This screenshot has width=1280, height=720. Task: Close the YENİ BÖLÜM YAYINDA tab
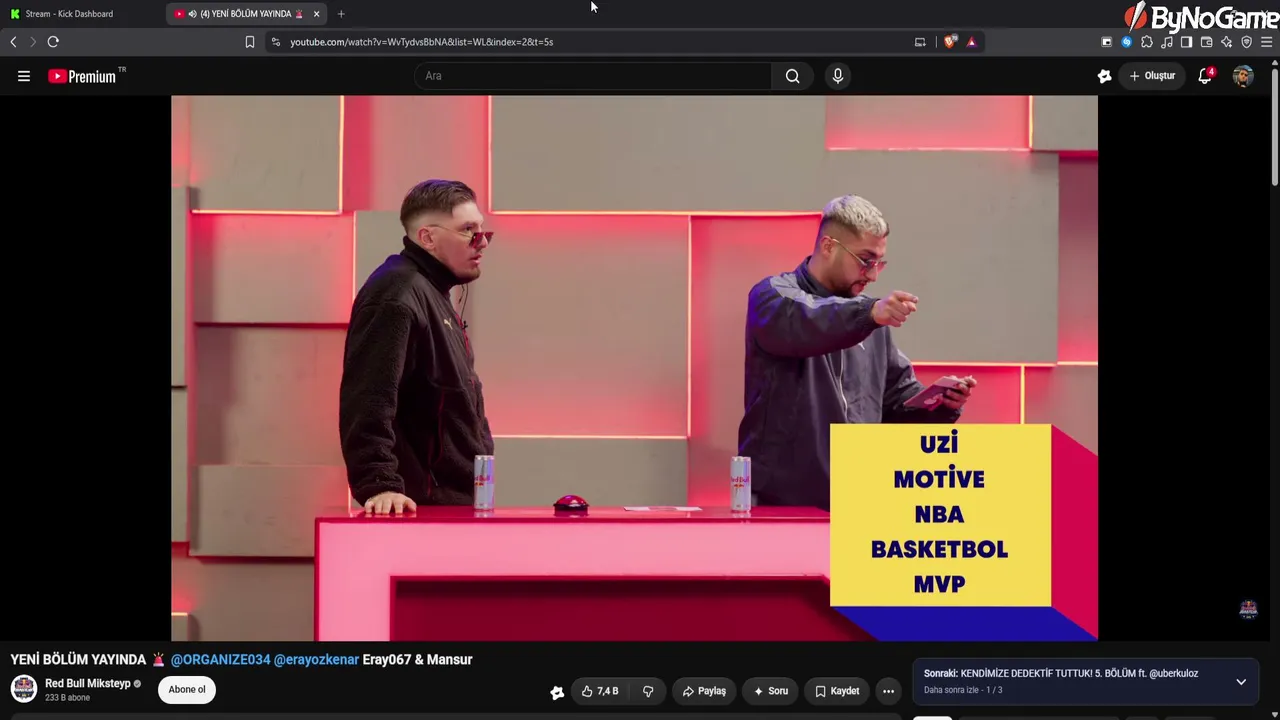coord(316,14)
